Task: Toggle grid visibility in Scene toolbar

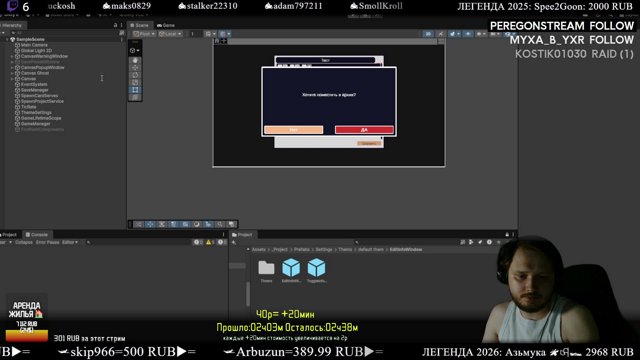Action: [210, 34]
